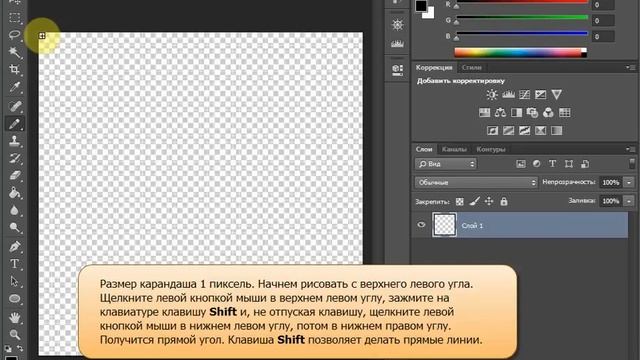Select the Zoom tool in toolbar
The height and width of the screenshot is (360, 640).
(15, 335)
